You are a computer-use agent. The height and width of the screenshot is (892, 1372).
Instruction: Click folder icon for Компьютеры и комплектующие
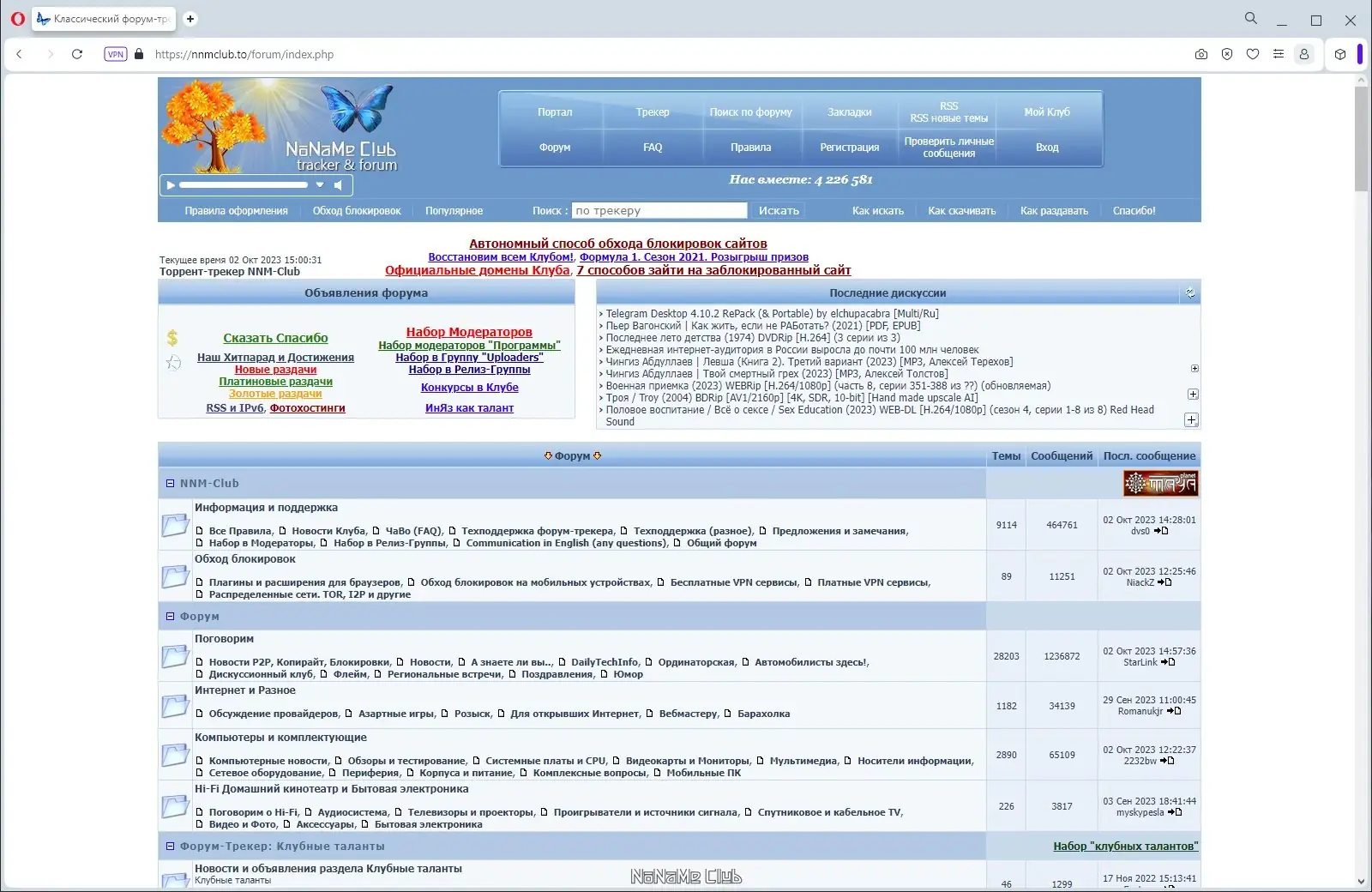click(175, 755)
